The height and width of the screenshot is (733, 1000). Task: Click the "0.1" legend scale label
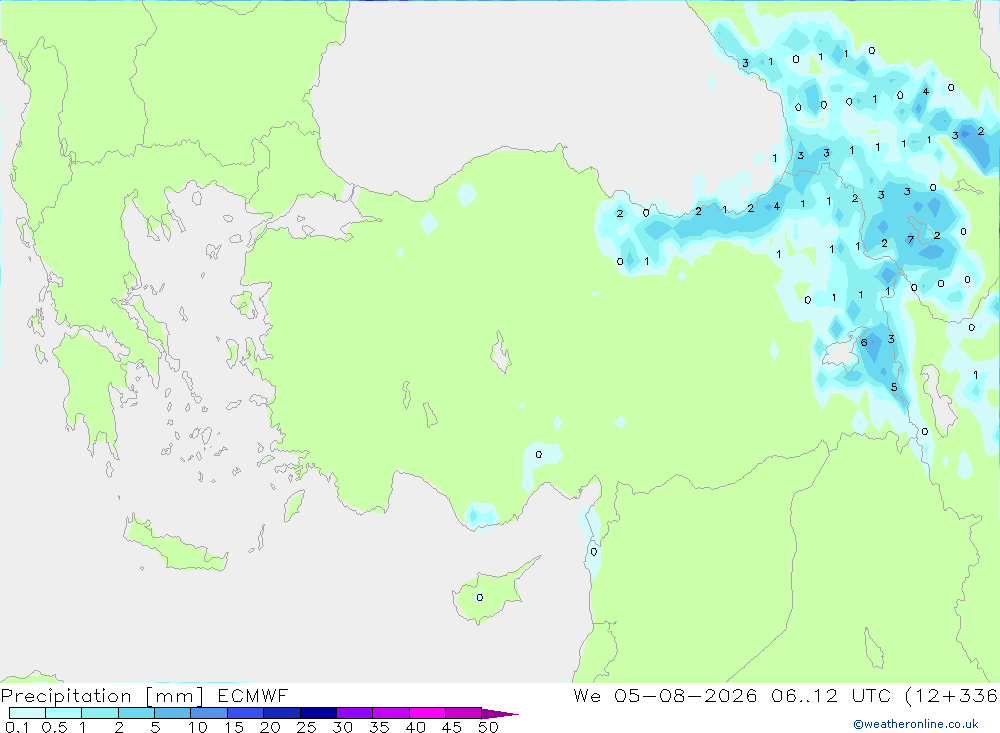pyautogui.click(x=17, y=727)
